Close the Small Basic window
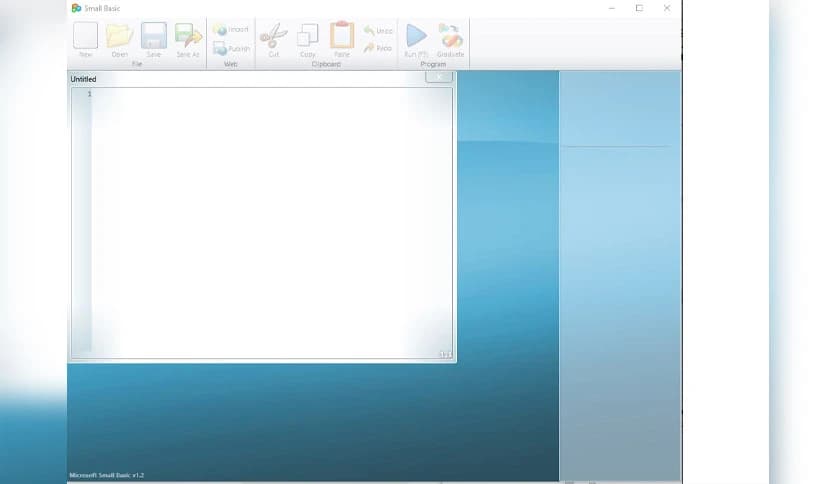 (x=667, y=8)
